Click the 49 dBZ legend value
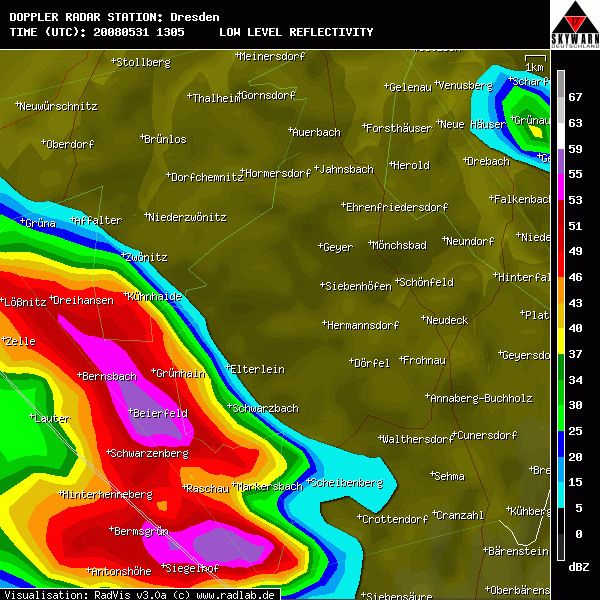600x600 pixels. [575, 251]
